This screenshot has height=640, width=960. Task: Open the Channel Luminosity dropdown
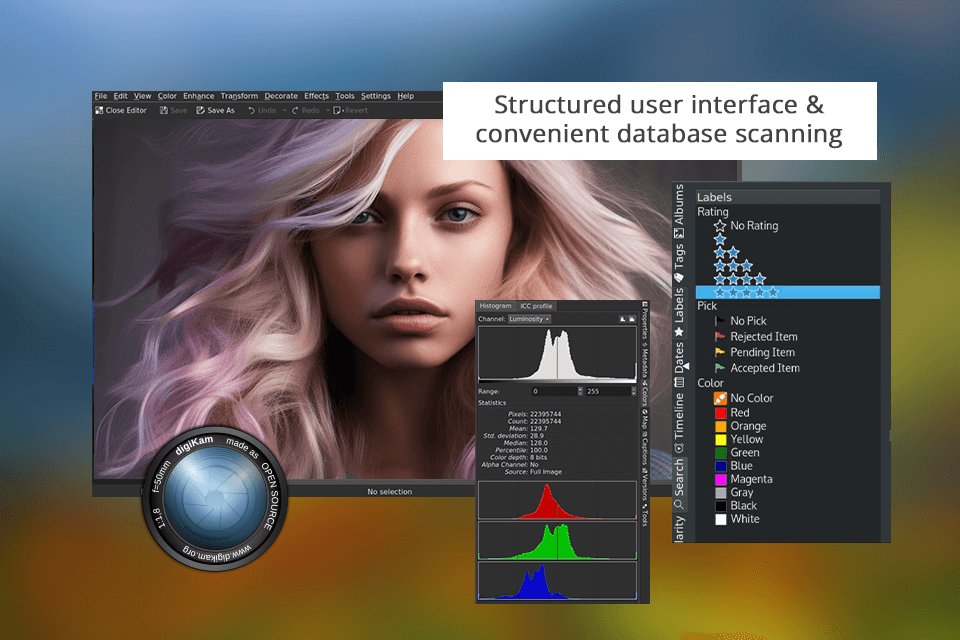point(529,319)
